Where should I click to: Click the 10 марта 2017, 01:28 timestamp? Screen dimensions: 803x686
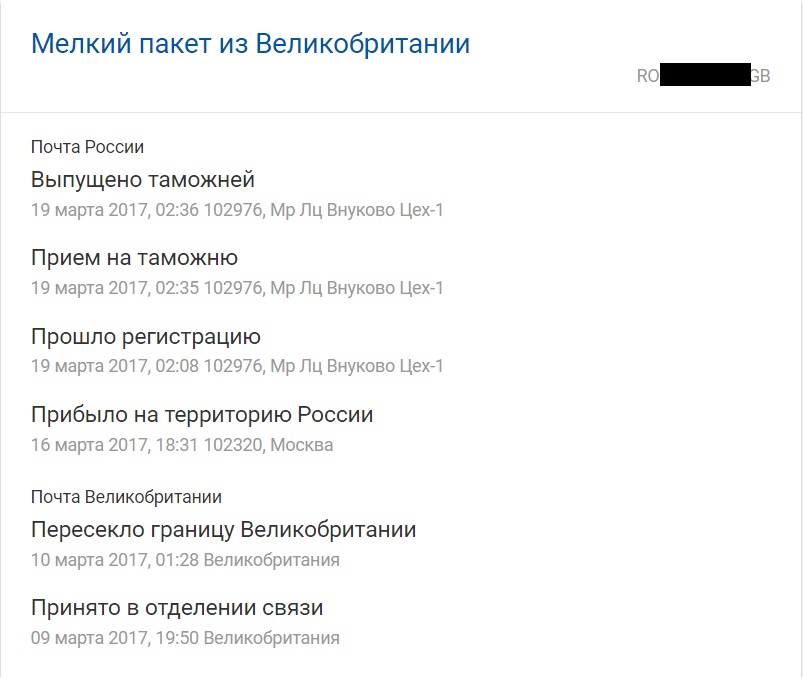pyautogui.click(x=114, y=560)
